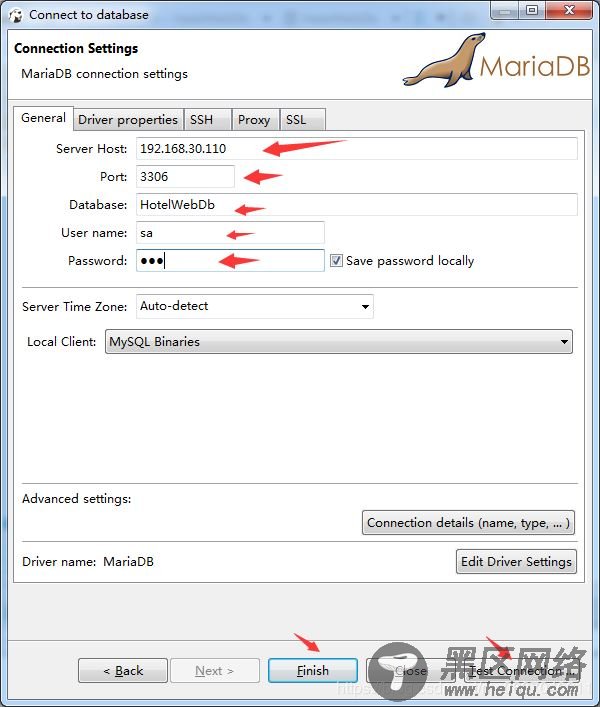Click the Database field with HotelWebDb
The width and height of the screenshot is (600, 707).
coord(357,205)
